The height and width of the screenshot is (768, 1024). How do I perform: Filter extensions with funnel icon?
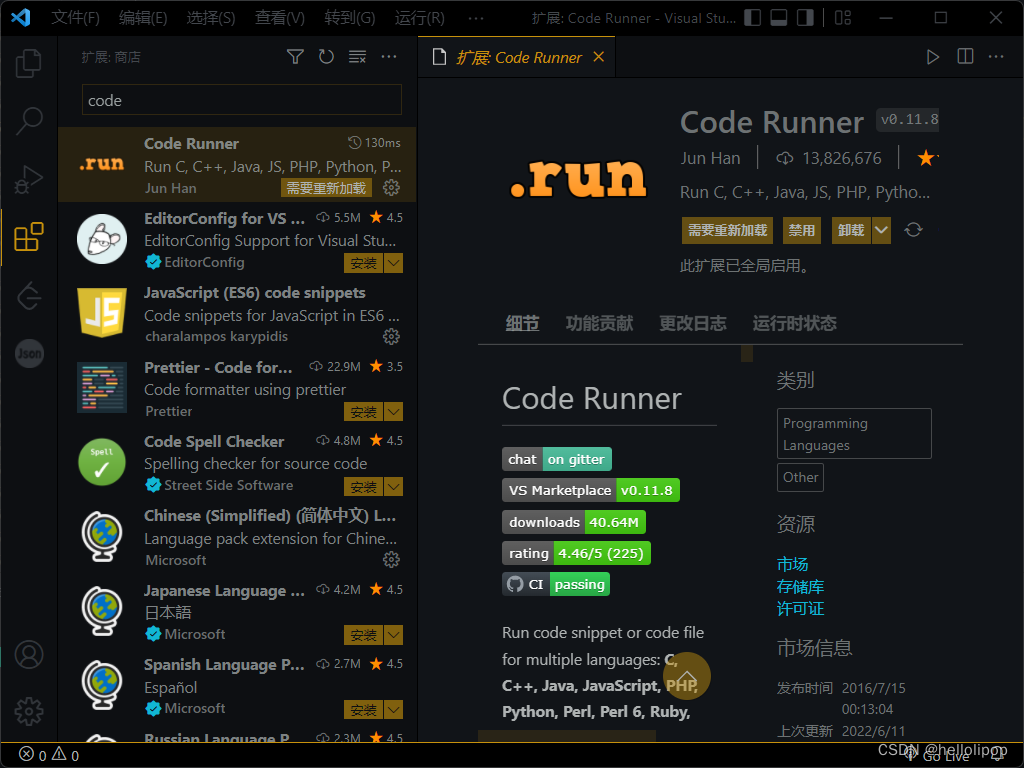295,57
